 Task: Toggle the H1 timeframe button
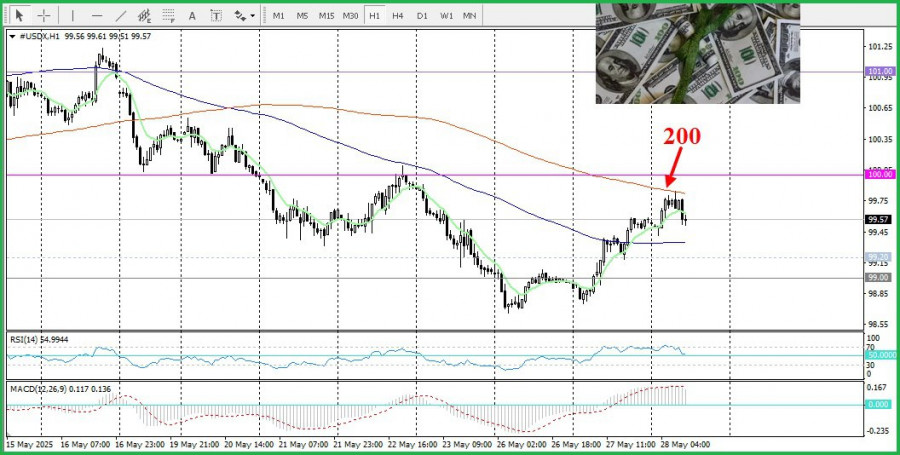point(375,16)
